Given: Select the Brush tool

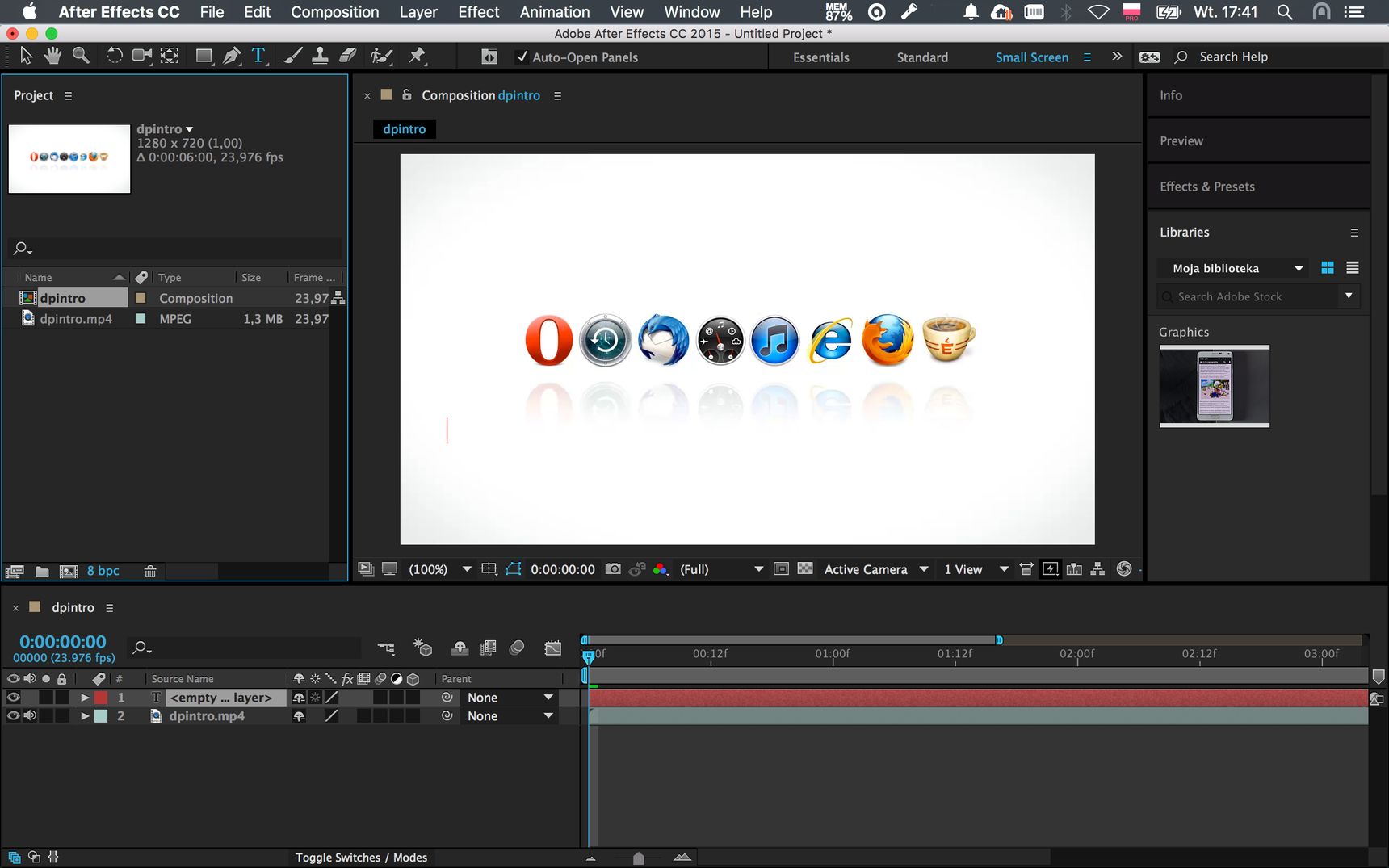Looking at the screenshot, I should click(x=293, y=56).
